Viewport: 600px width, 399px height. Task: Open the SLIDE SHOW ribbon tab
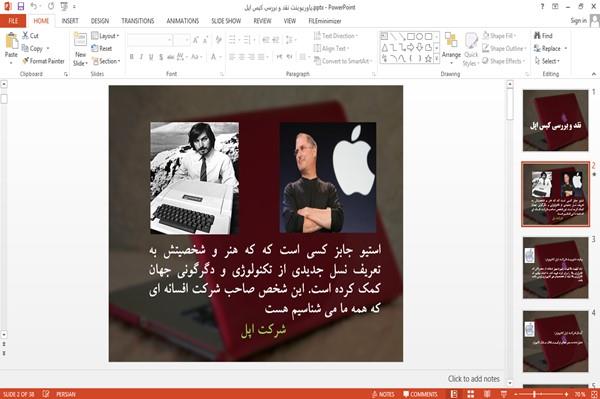(226, 21)
